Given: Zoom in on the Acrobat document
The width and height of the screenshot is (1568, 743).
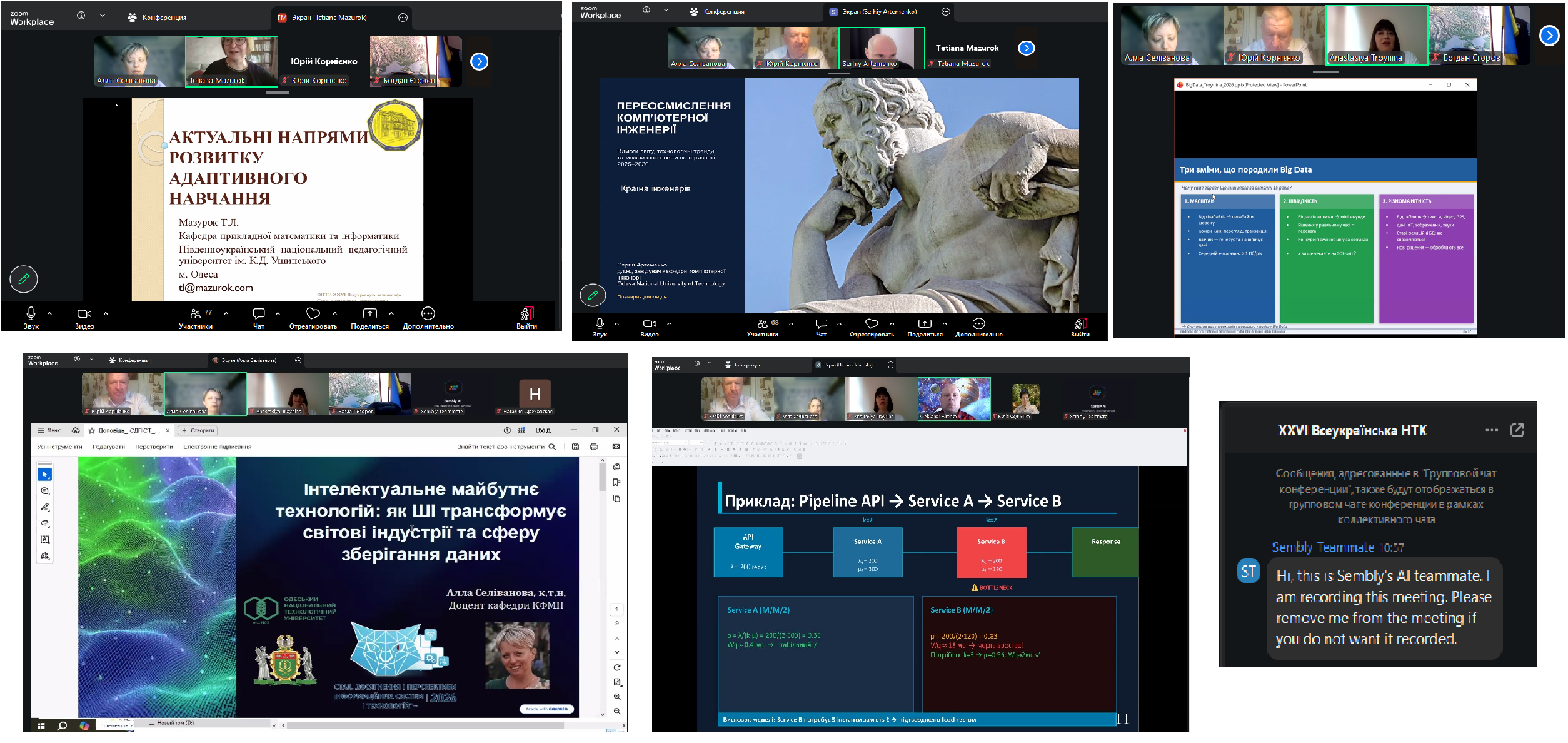Looking at the screenshot, I should tap(616, 697).
